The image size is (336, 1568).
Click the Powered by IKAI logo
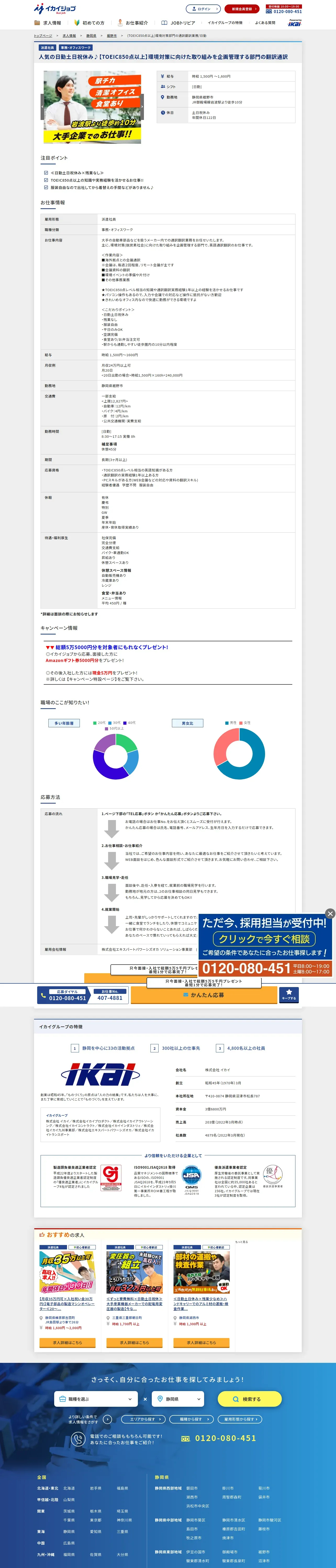295,22
